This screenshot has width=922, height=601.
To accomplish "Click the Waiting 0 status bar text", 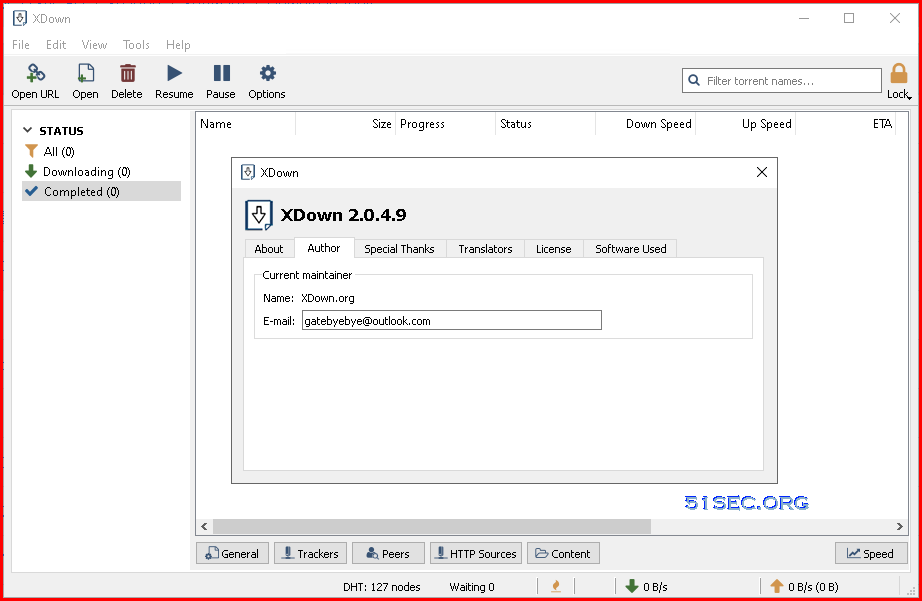I will tap(472, 587).
